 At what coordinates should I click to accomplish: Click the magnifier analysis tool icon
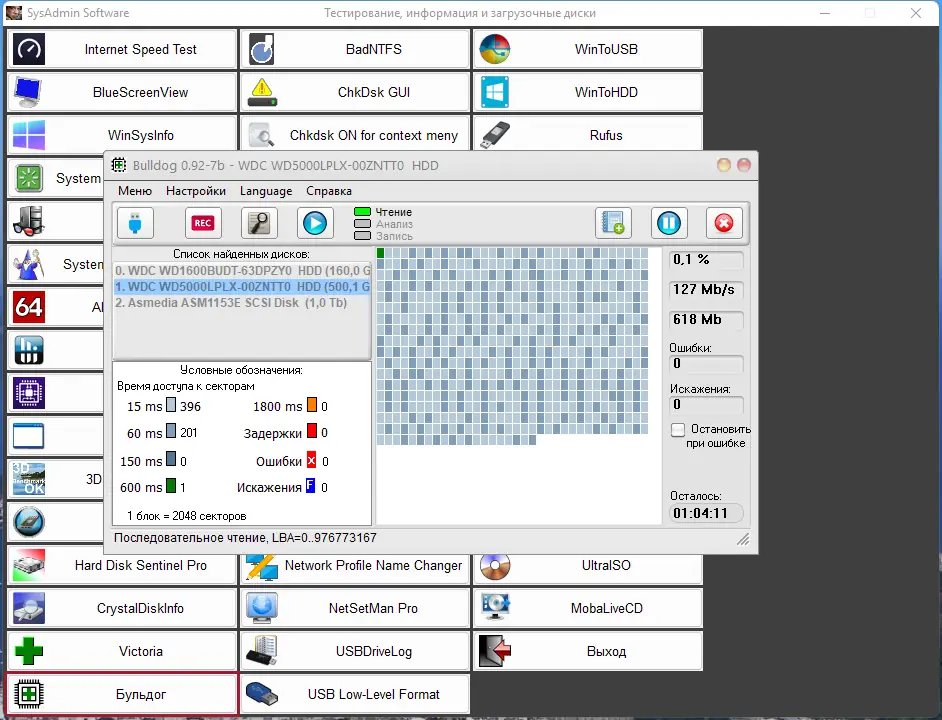pyautogui.click(x=259, y=223)
